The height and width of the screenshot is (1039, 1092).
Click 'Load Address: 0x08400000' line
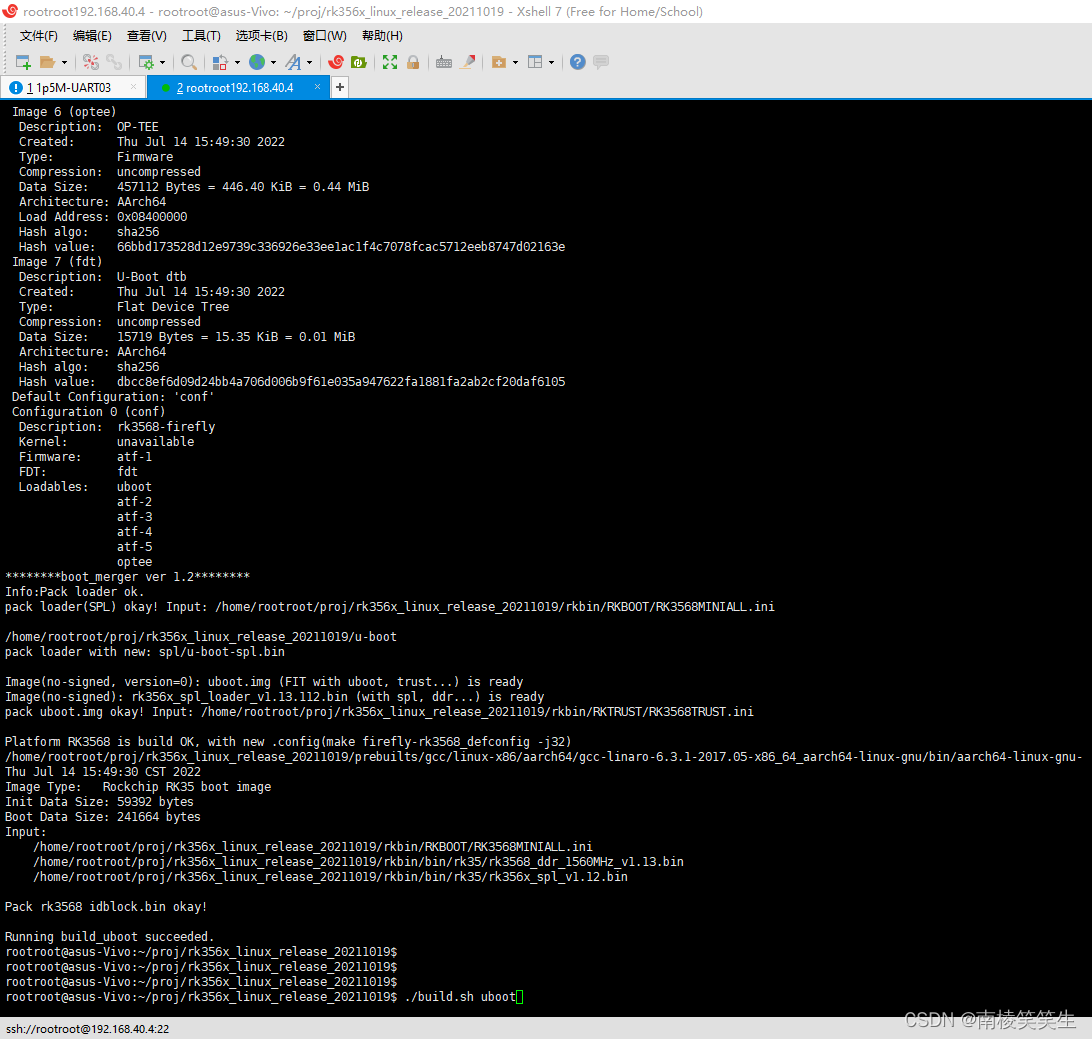103,217
